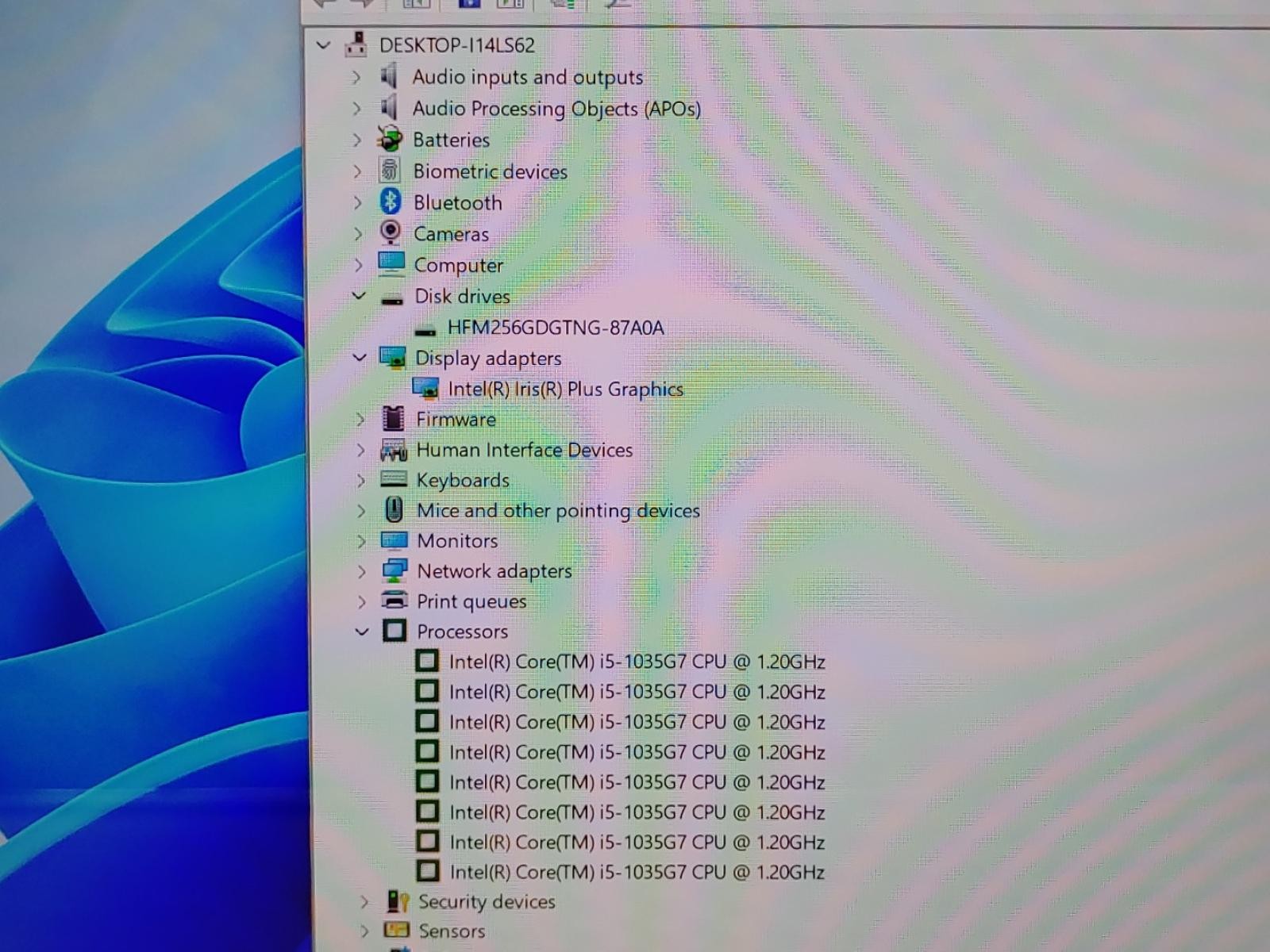Select the last i5-1035G7 CPU entry above Security devices
This screenshot has width=1270, height=952.
[637, 872]
